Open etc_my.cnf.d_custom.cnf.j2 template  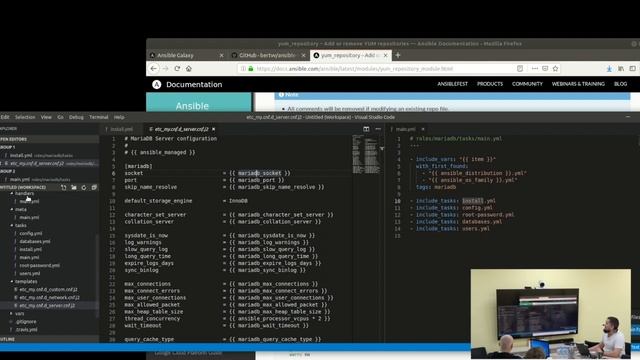pyautogui.click(x=48, y=289)
